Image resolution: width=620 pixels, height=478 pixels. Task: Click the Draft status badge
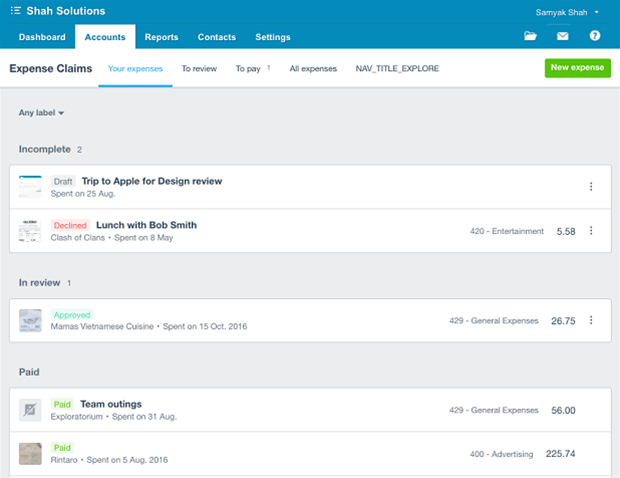(63, 181)
